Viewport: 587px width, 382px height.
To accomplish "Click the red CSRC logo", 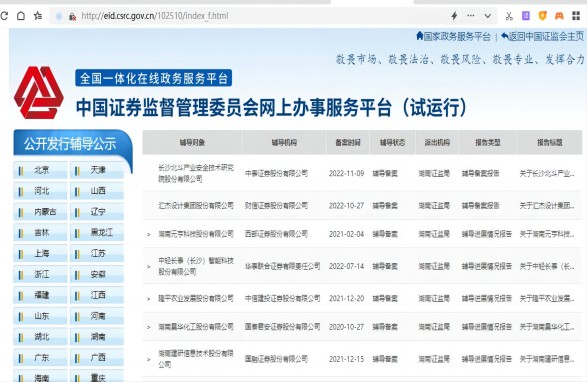I will pyautogui.click(x=39, y=93).
